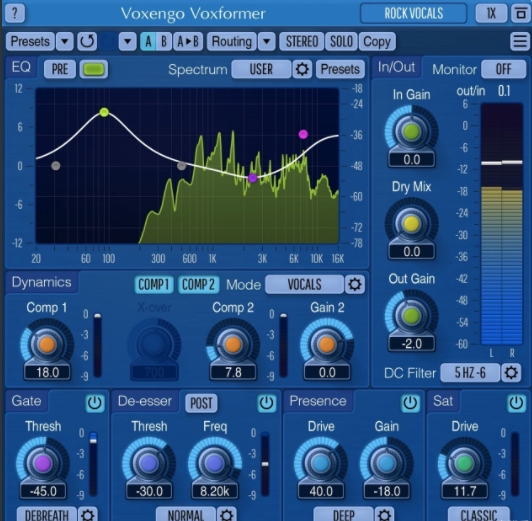
Task: Open the Dynamics VOCALS mode selector
Action: (x=304, y=284)
